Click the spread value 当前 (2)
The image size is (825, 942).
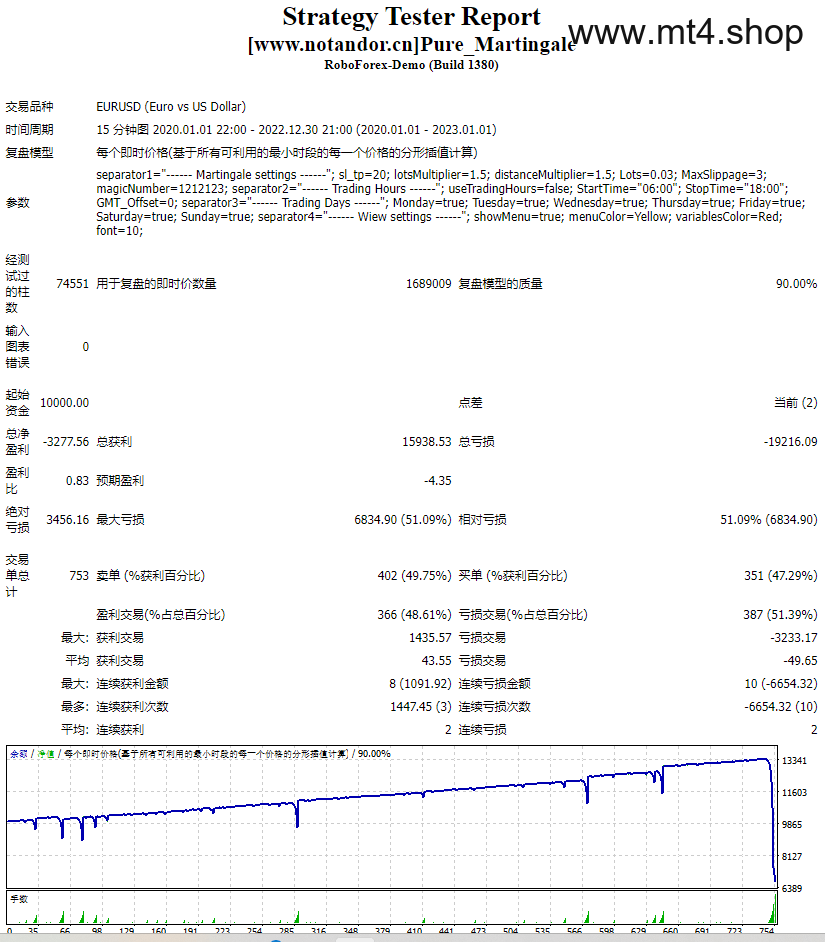click(796, 403)
